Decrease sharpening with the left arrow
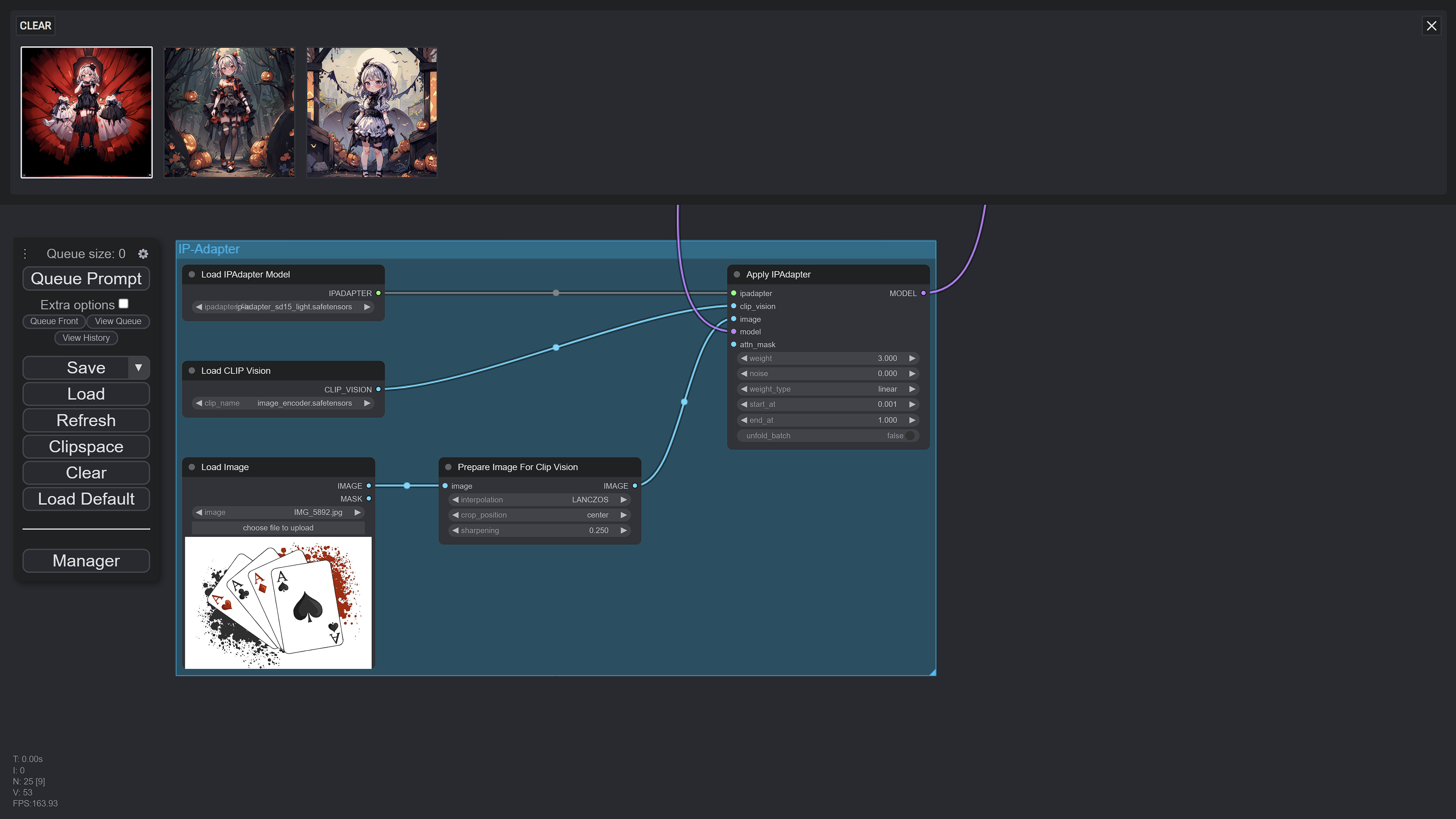The width and height of the screenshot is (1456, 819). (x=455, y=530)
